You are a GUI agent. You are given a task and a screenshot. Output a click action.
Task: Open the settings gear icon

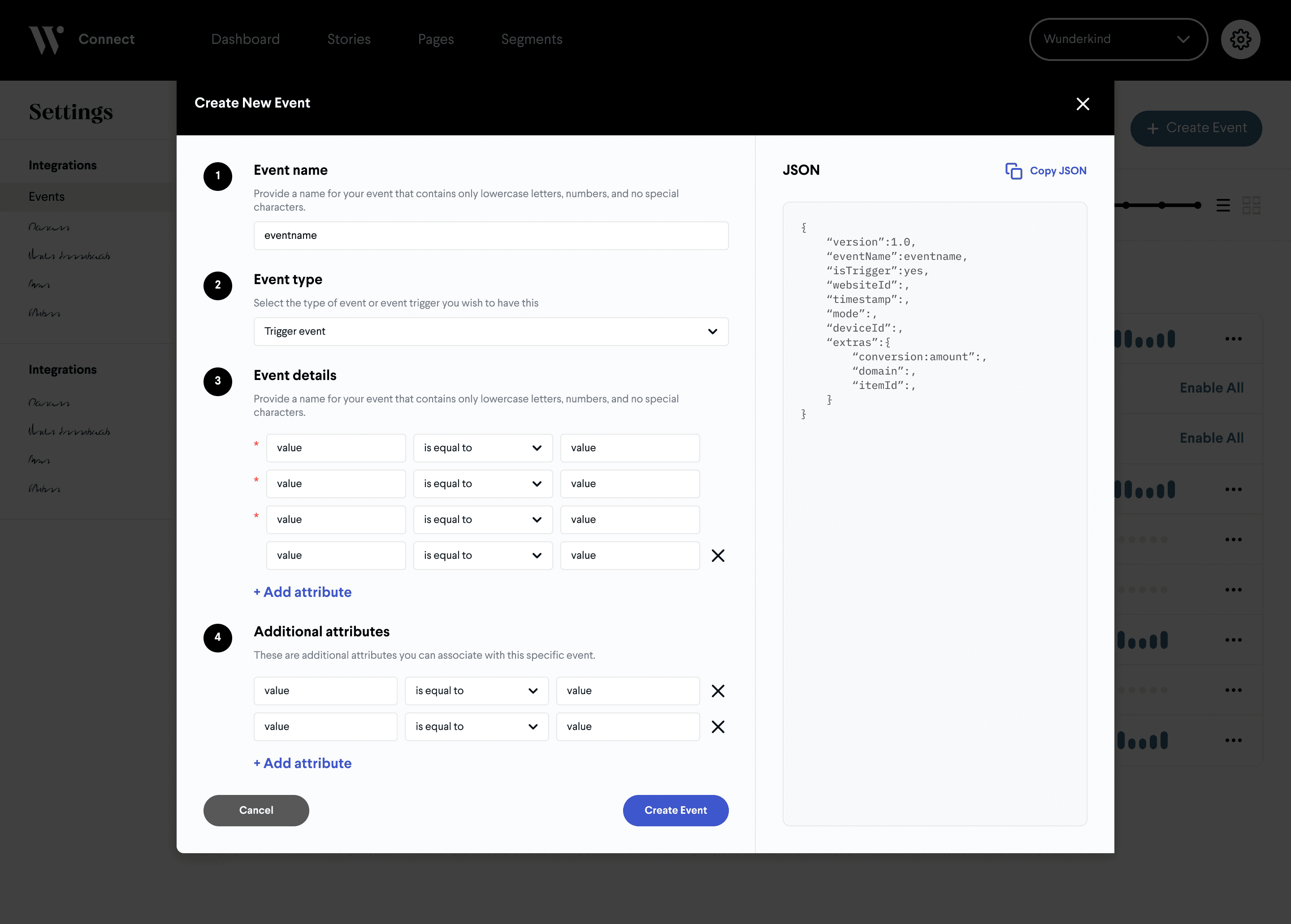click(x=1240, y=39)
